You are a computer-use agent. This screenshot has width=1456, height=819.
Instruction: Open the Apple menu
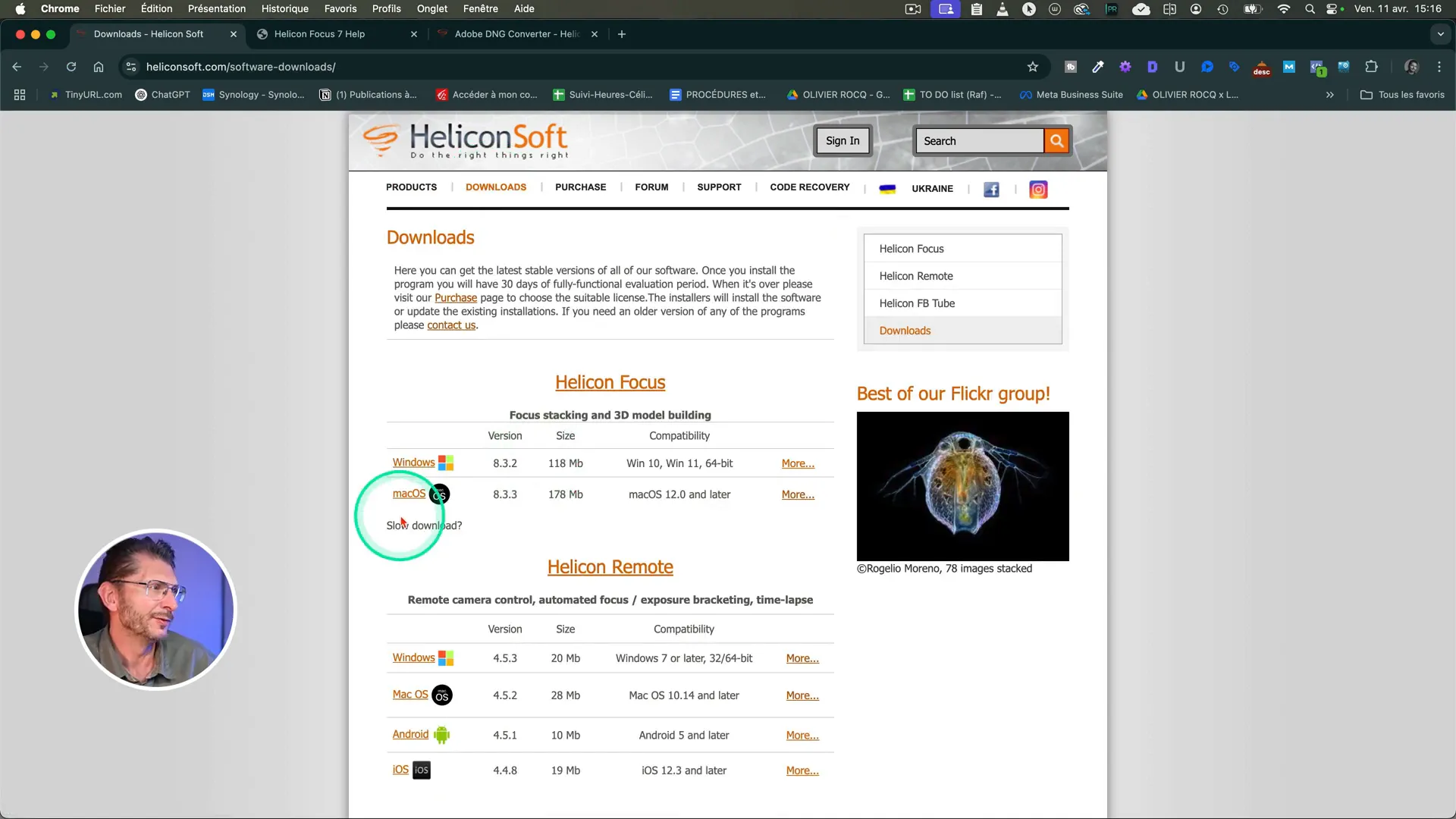[20, 9]
